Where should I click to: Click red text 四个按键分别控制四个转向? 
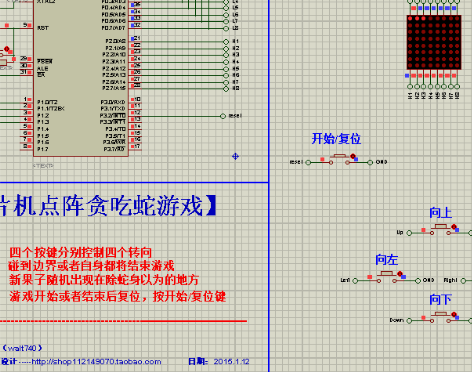[x=80, y=252]
